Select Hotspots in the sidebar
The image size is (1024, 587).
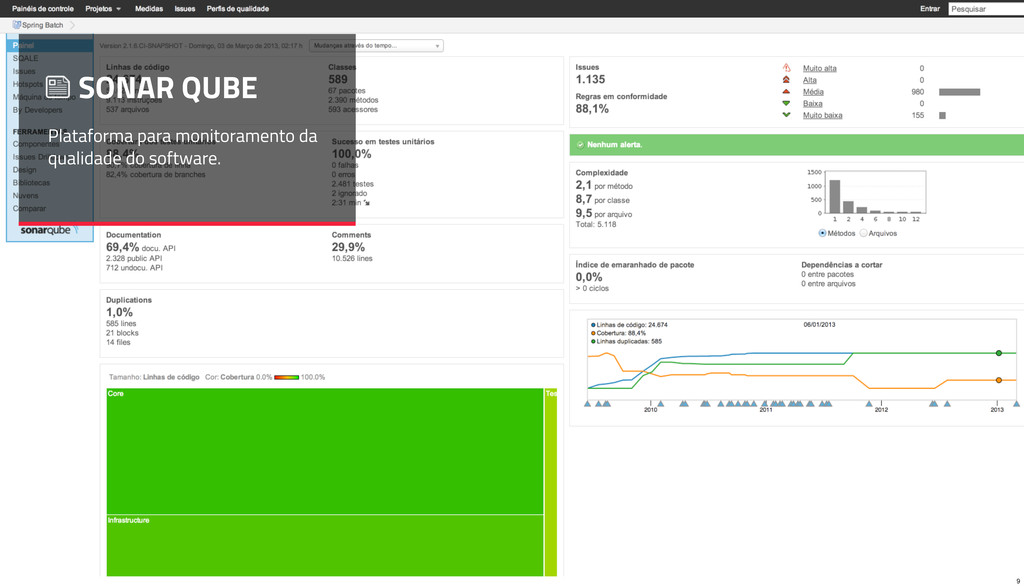tap(27, 84)
